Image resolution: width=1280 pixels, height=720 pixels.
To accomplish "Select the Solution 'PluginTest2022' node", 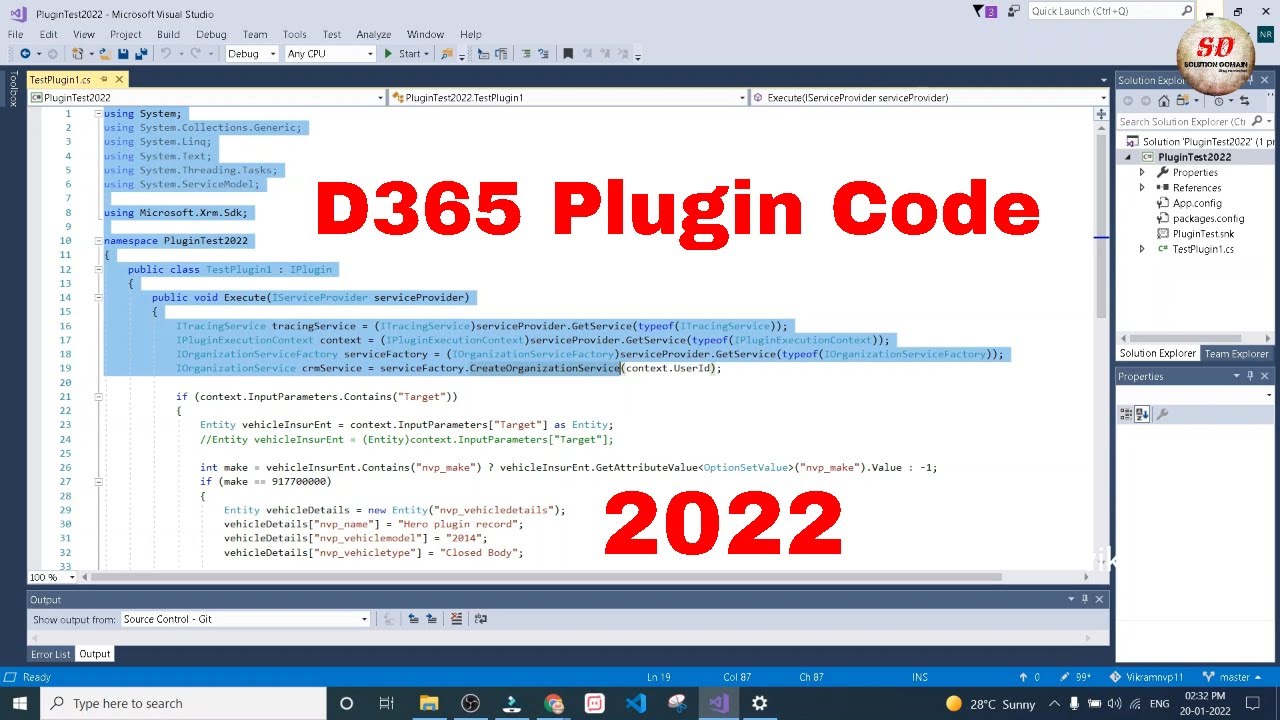I will pos(1198,142).
